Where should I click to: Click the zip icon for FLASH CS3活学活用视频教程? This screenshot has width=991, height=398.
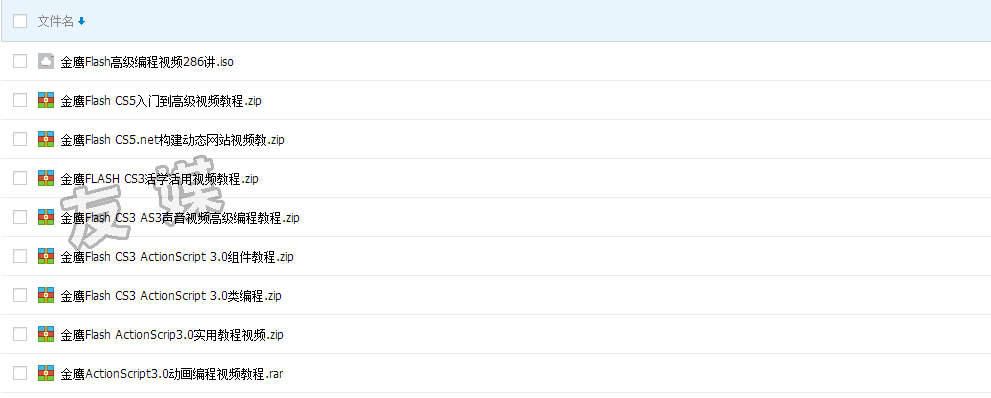46,178
